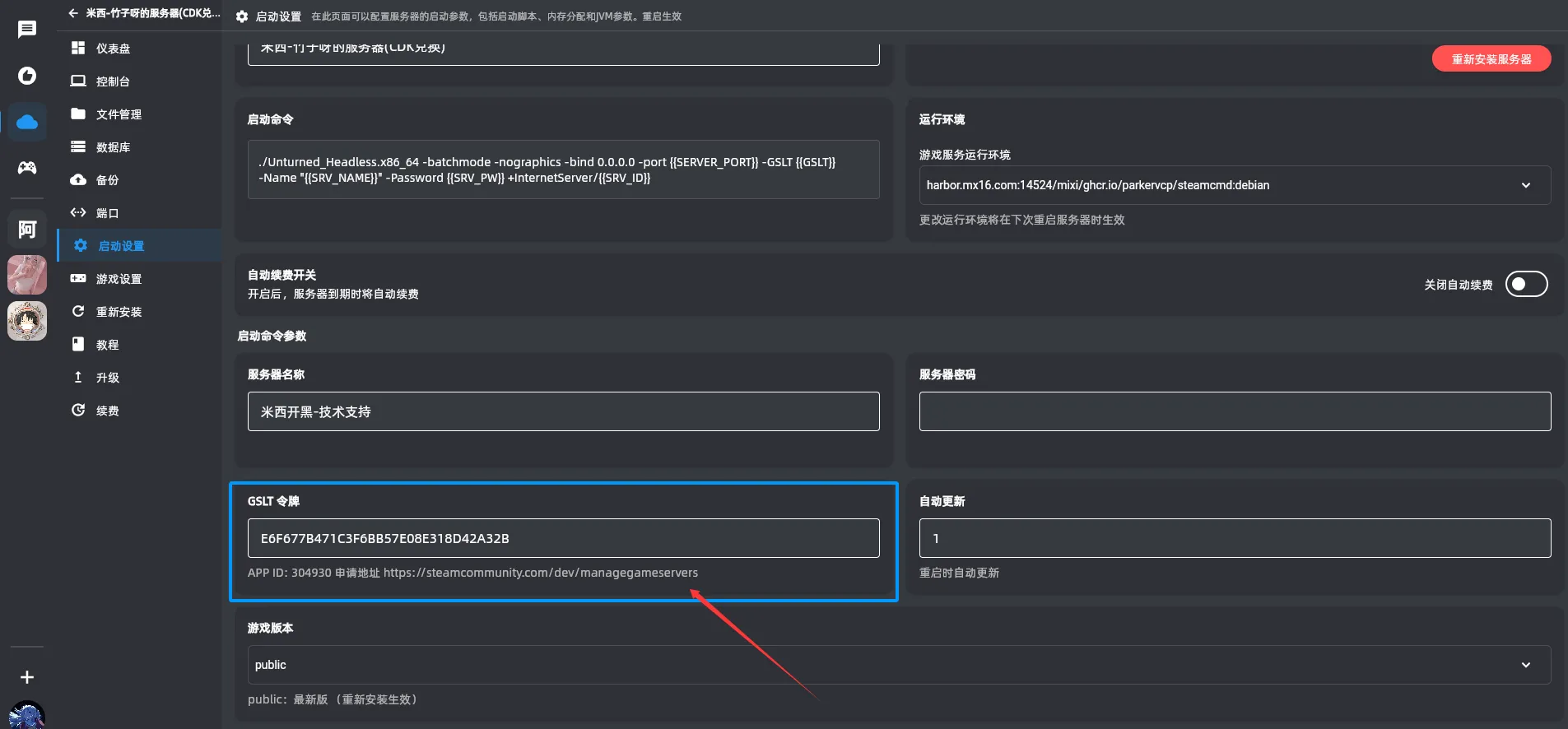Go to 文件管理 file manager
The width and height of the screenshot is (1568, 729).
(x=119, y=114)
